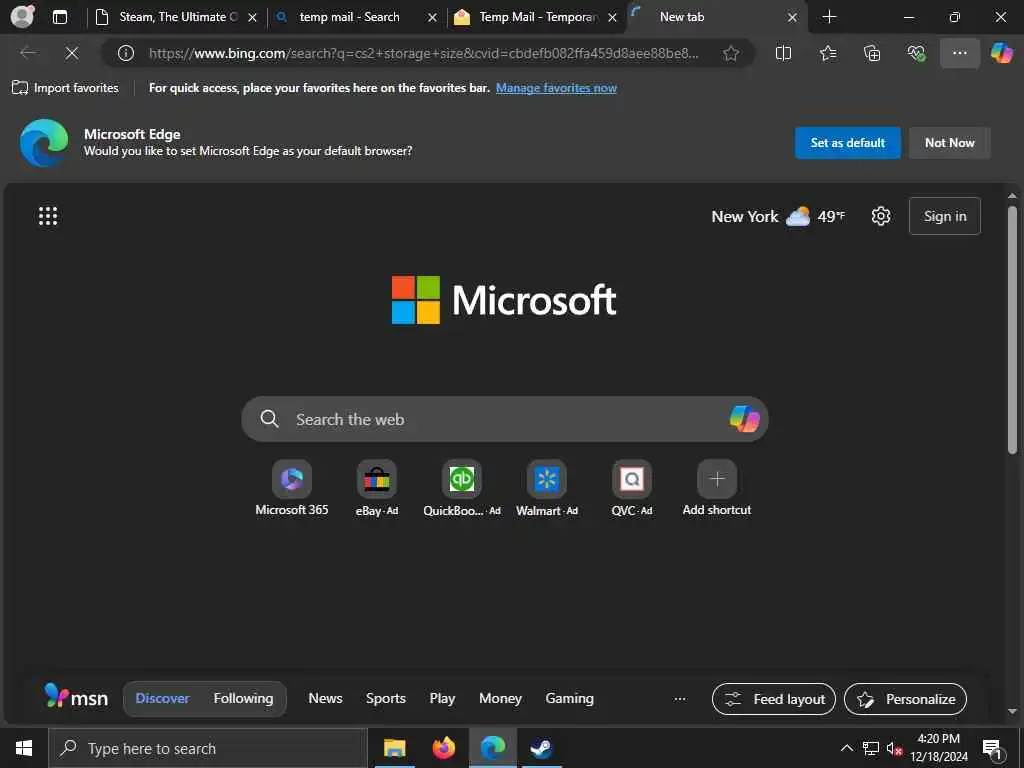Open the Favorites list icon

[827, 53]
